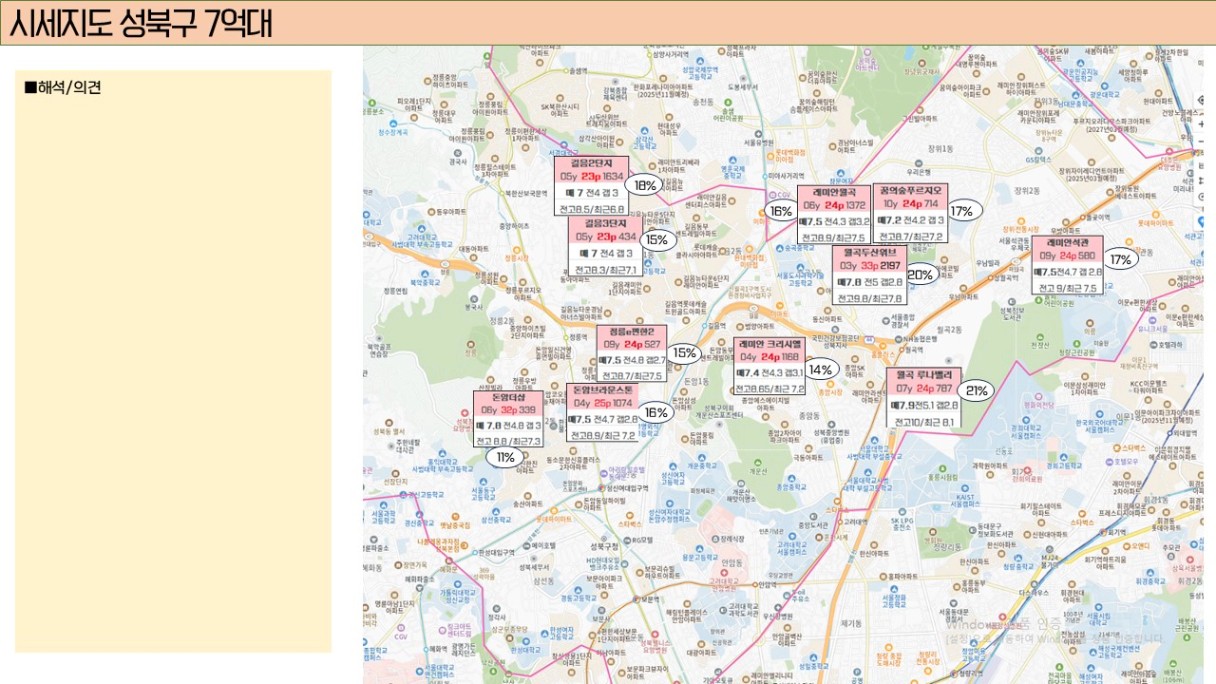This screenshot has width=1216, height=684.
Task: Select the 정릉e편한2 callout title
Action: coord(632,332)
